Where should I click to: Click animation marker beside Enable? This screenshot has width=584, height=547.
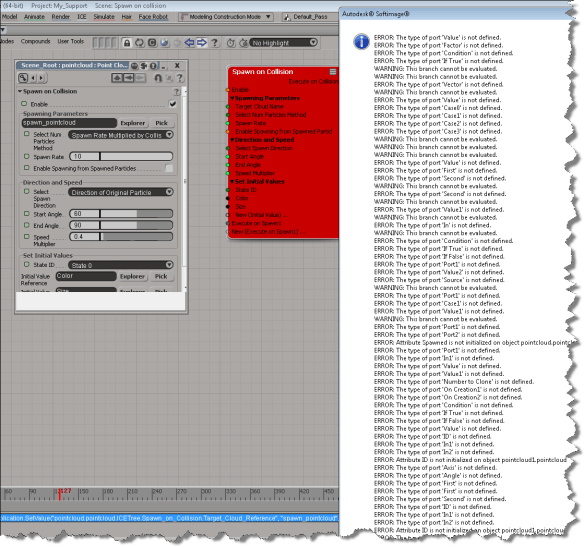tap(24, 104)
